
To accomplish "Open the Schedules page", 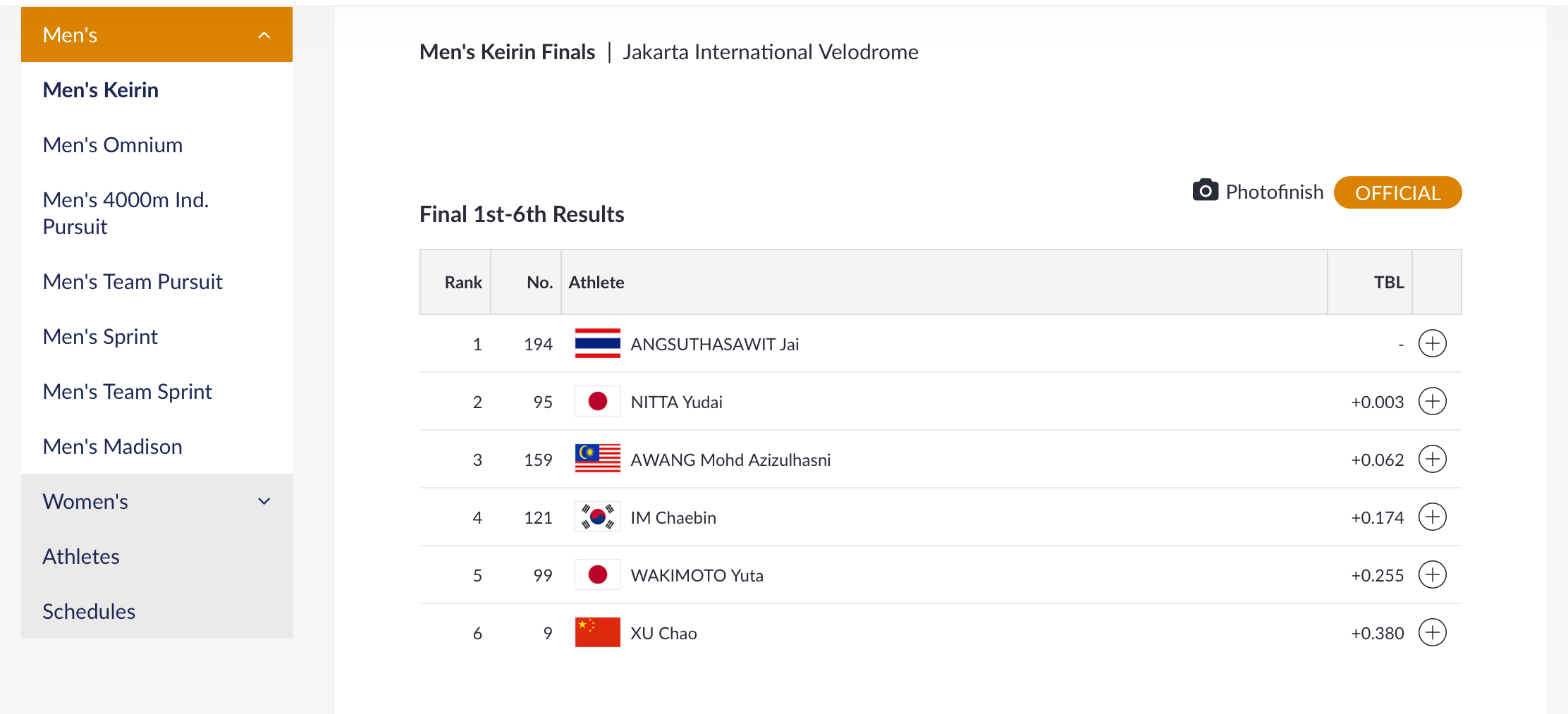I will [x=89, y=611].
